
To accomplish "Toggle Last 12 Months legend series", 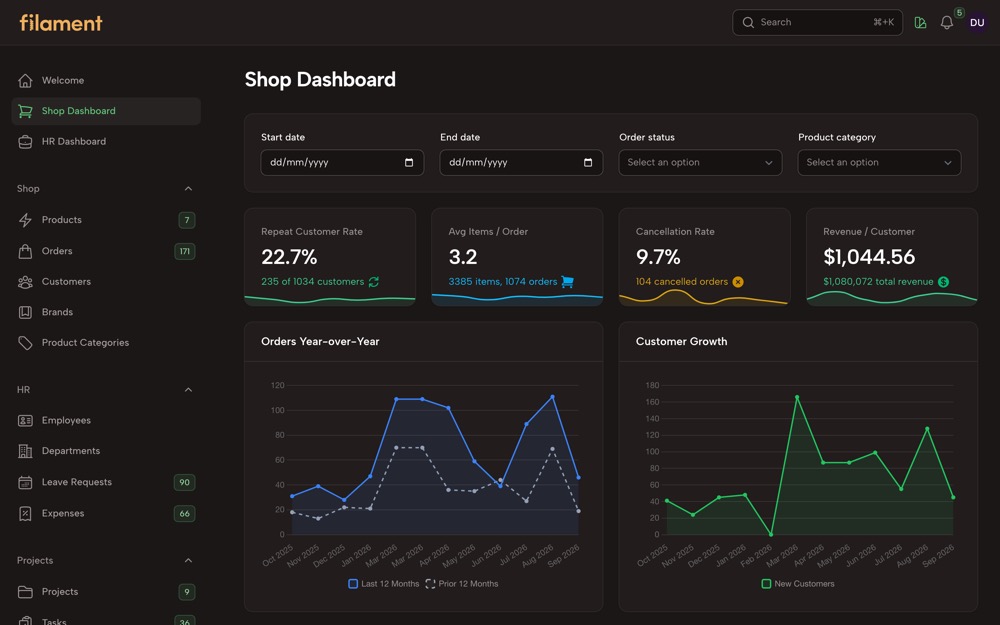I will pyautogui.click(x=384, y=584).
